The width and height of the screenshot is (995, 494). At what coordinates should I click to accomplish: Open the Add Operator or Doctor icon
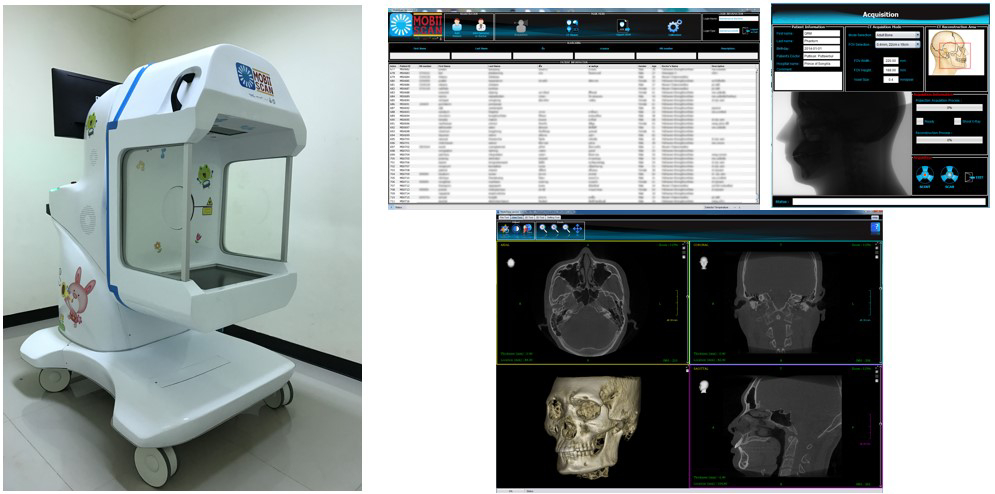point(481,25)
